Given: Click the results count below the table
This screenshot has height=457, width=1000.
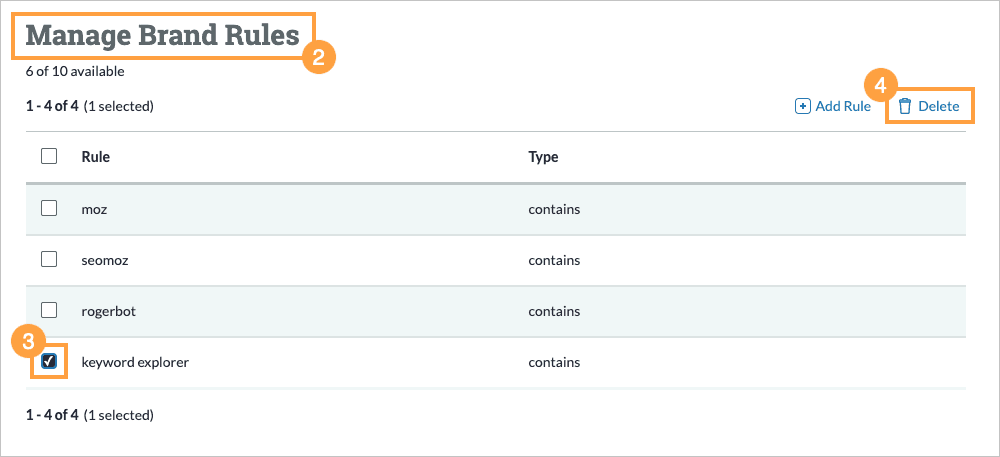Looking at the screenshot, I should 89,414.
